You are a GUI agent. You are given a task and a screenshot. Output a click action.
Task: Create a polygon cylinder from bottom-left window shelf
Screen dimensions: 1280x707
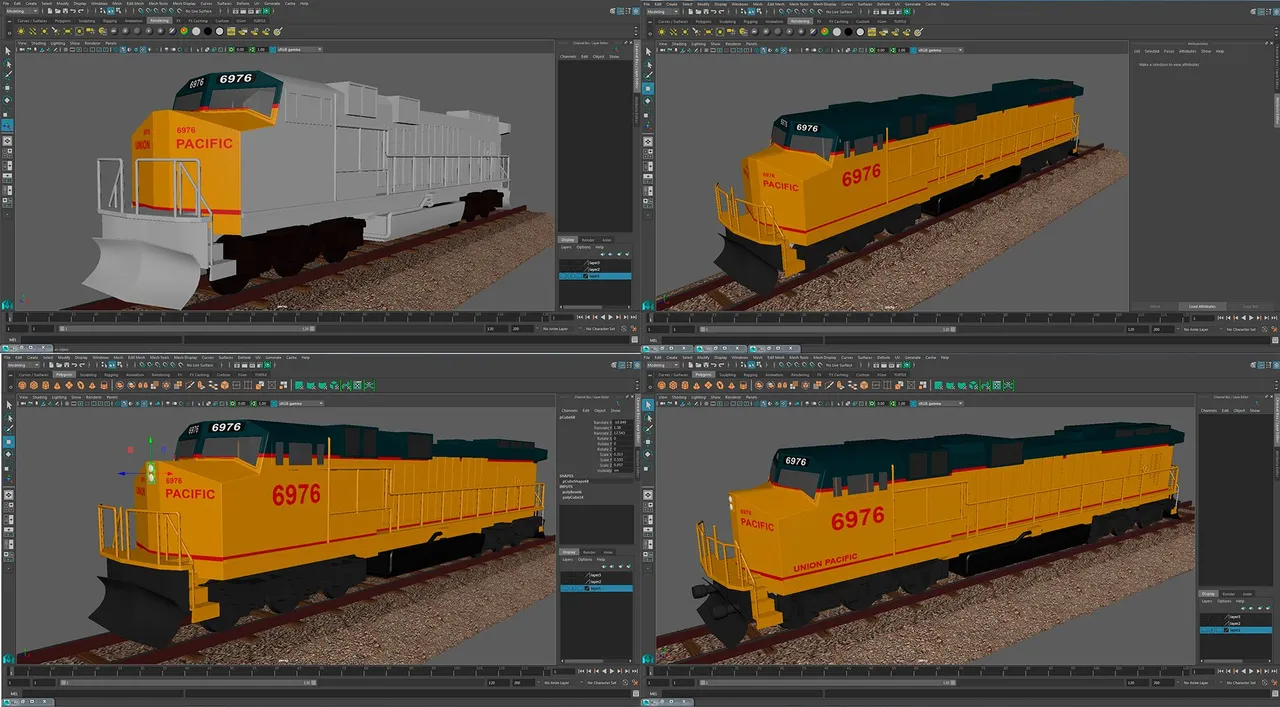pyautogui.click(x=45, y=385)
